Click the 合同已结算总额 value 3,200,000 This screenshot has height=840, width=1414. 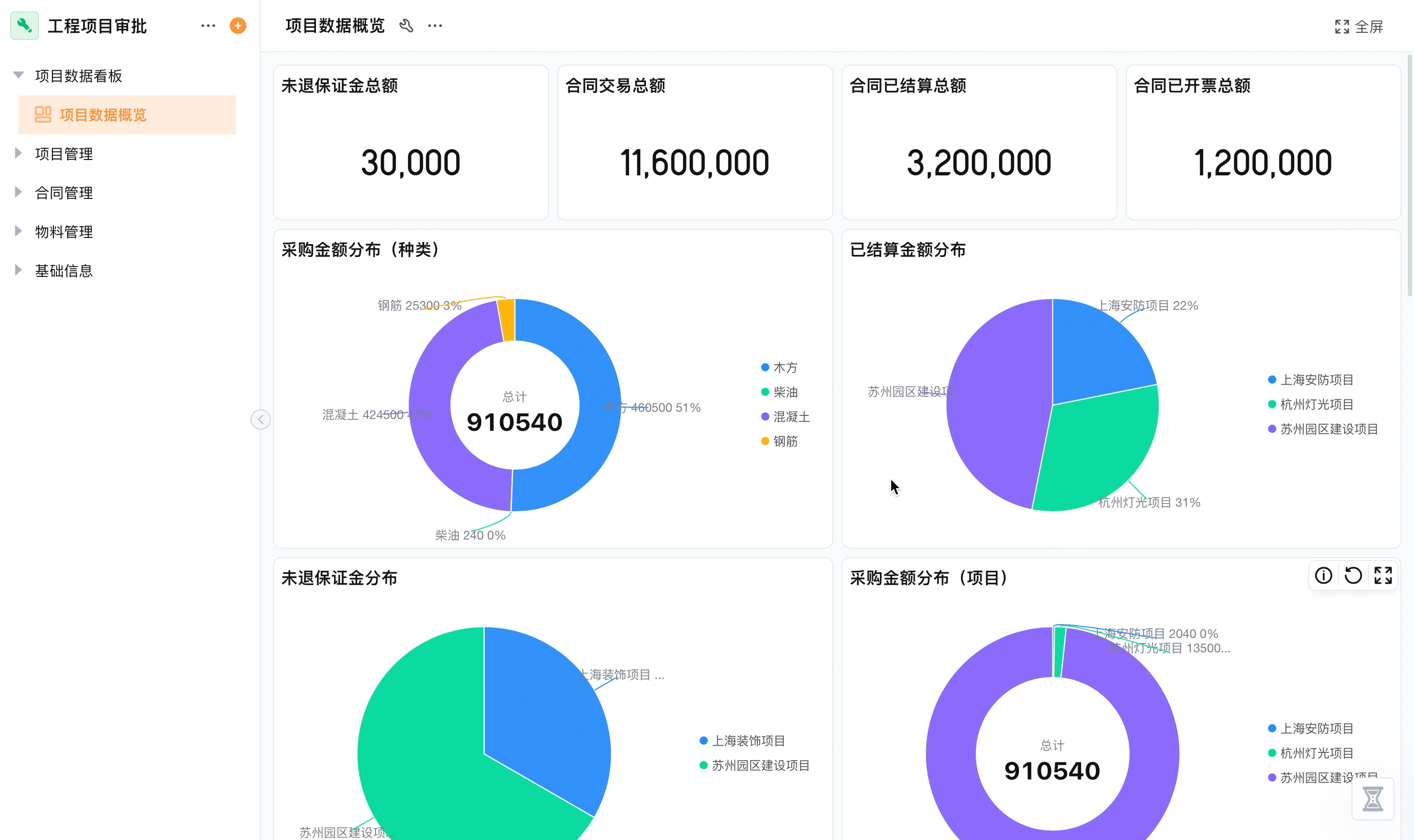[x=979, y=163]
